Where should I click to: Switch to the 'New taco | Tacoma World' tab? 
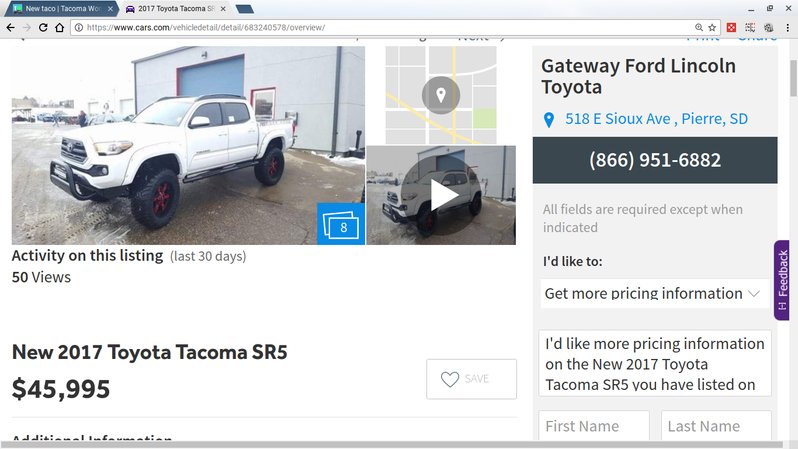coord(60,9)
